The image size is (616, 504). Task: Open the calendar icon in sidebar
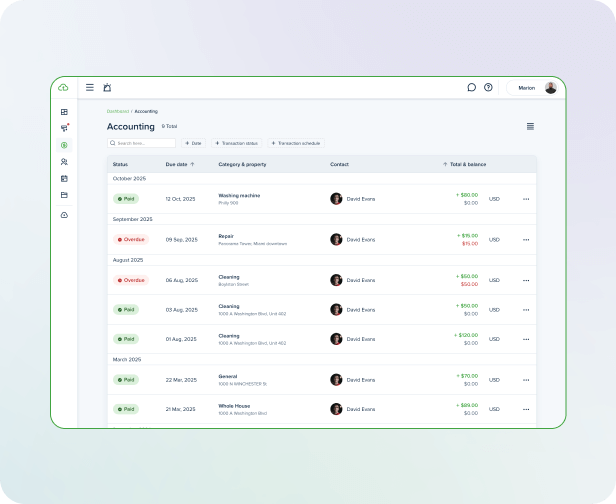(x=64, y=179)
